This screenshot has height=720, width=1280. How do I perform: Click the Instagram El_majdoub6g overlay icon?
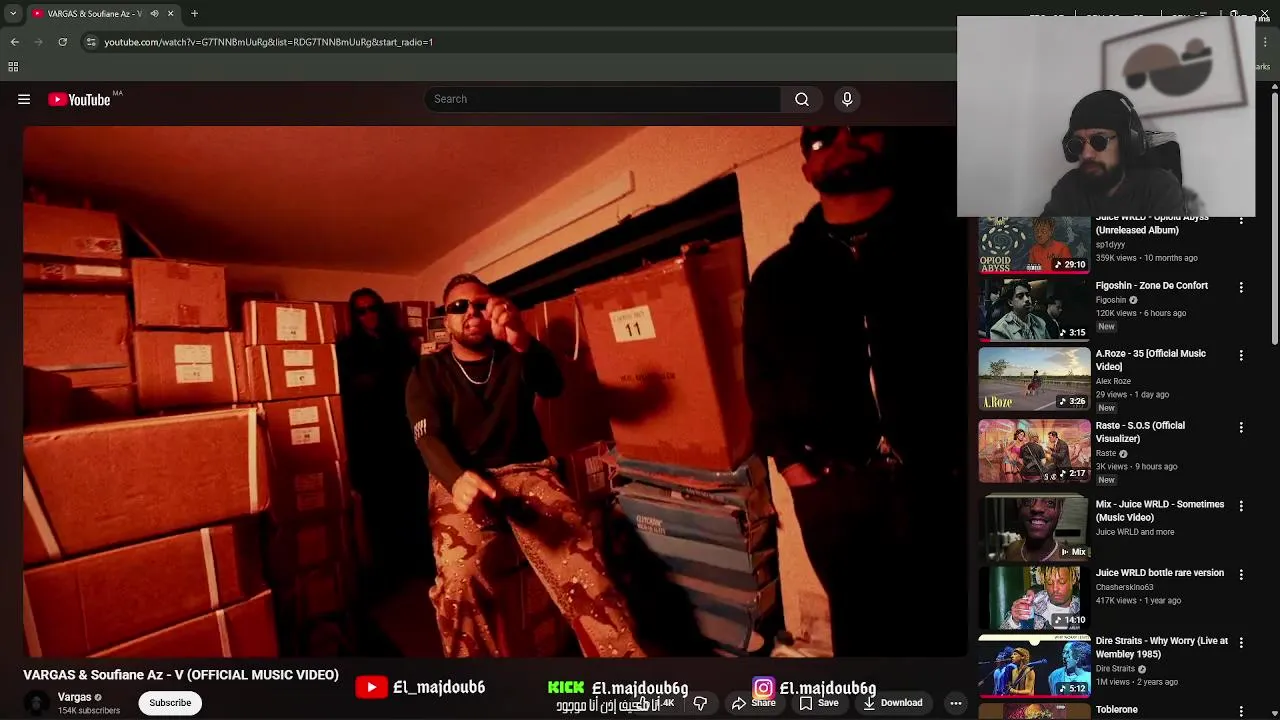point(763,688)
